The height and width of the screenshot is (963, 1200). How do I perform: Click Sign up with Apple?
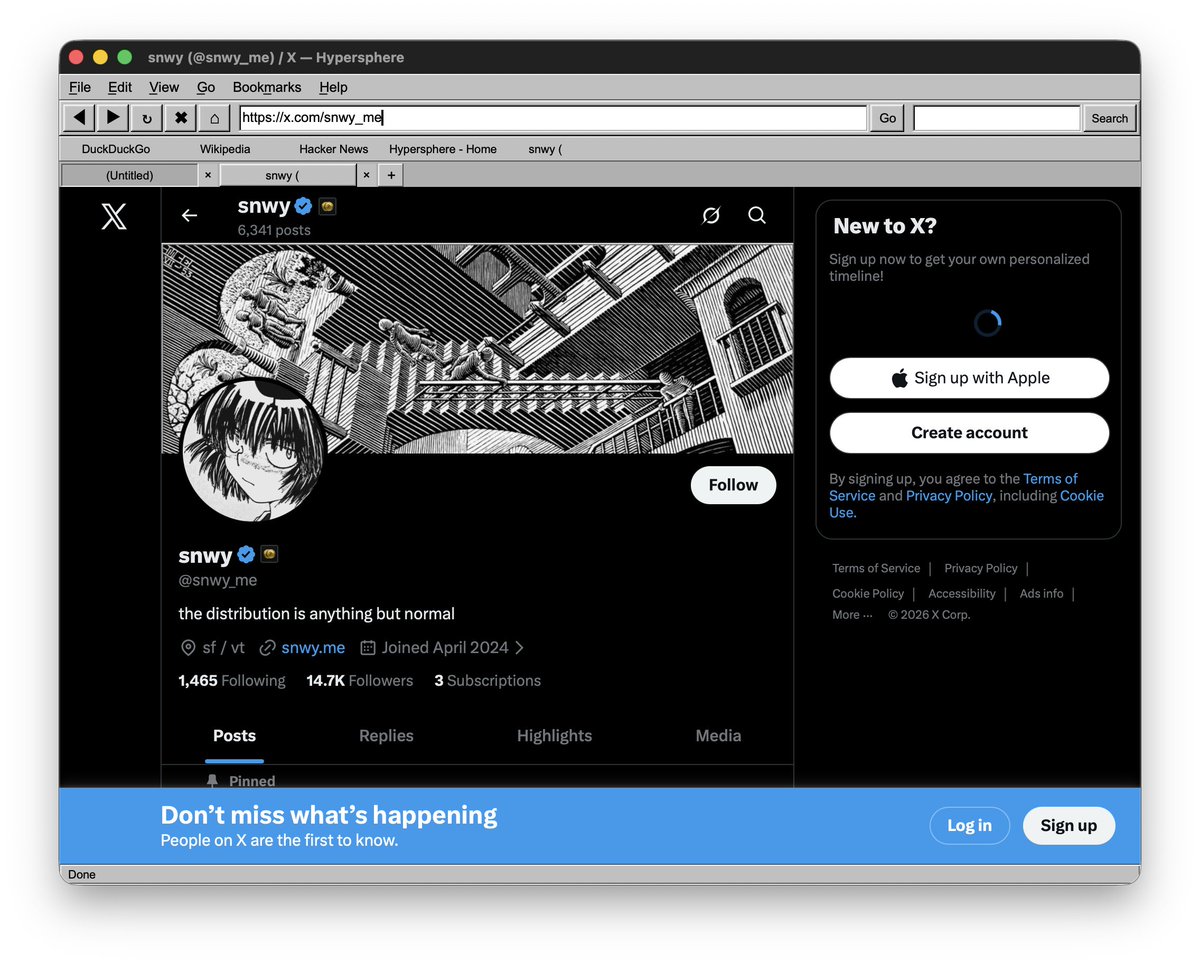point(970,378)
